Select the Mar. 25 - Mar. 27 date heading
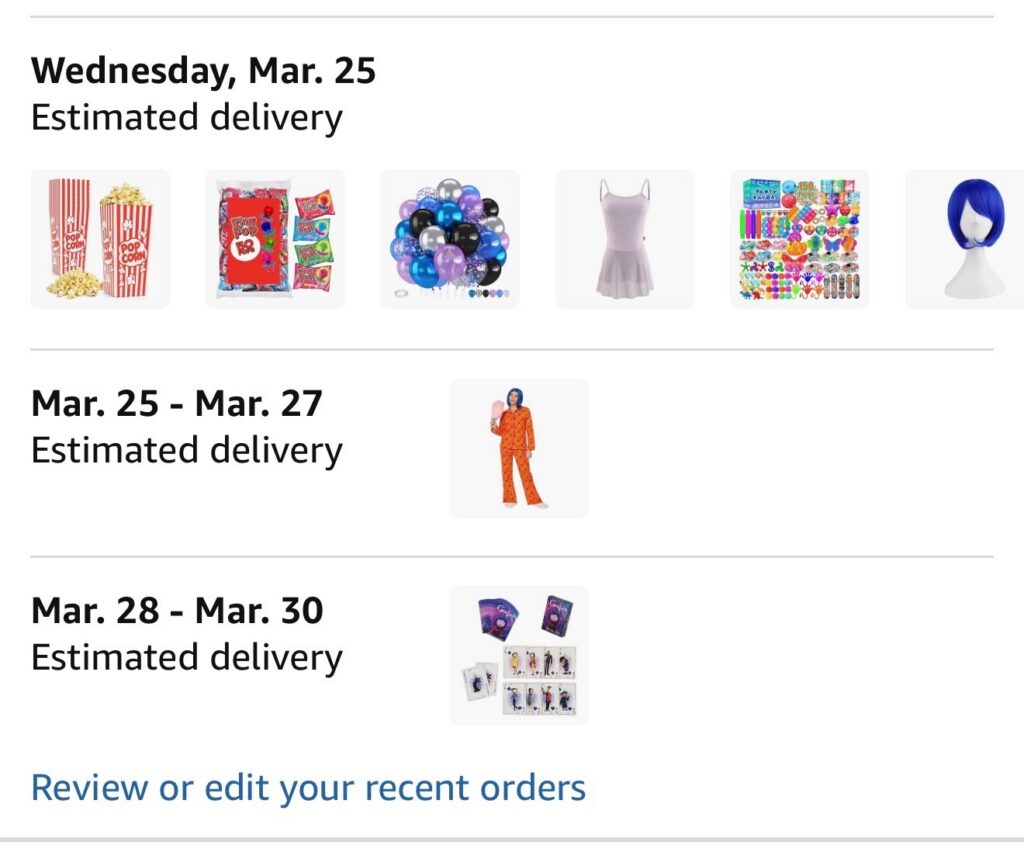1024x852 pixels. (177, 404)
